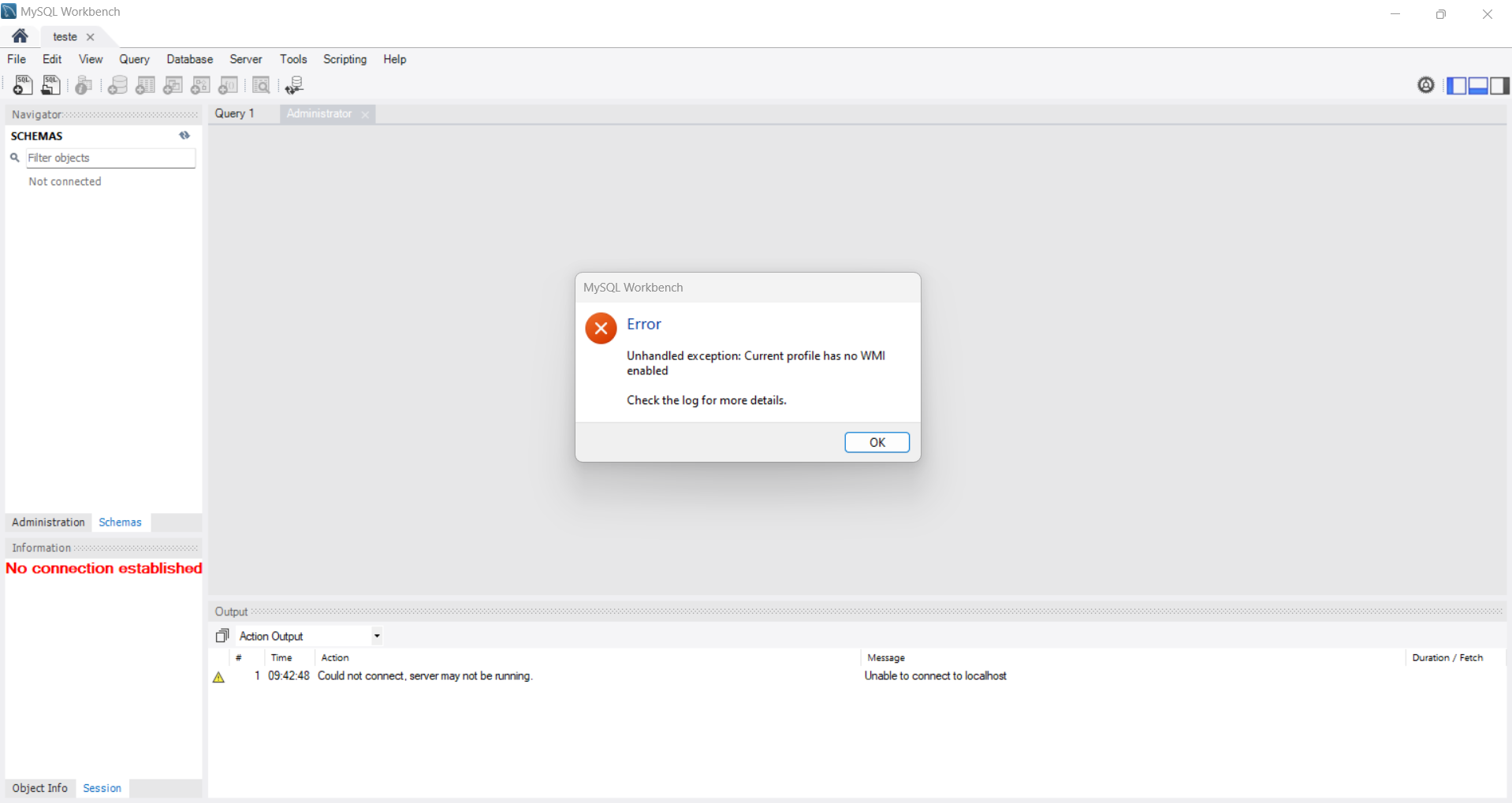Image resolution: width=1512 pixels, height=803 pixels.
Task: Open the Help menu
Action: [x=395, y=59]
